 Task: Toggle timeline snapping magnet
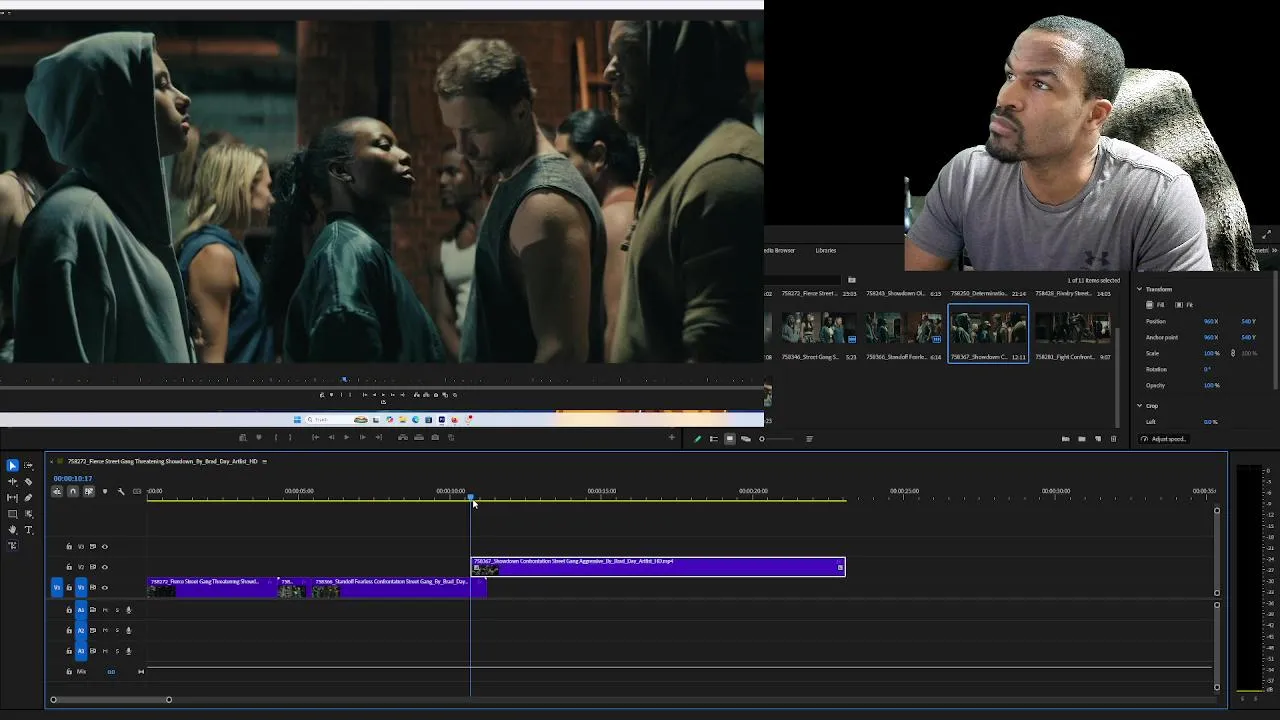(73, 491)
